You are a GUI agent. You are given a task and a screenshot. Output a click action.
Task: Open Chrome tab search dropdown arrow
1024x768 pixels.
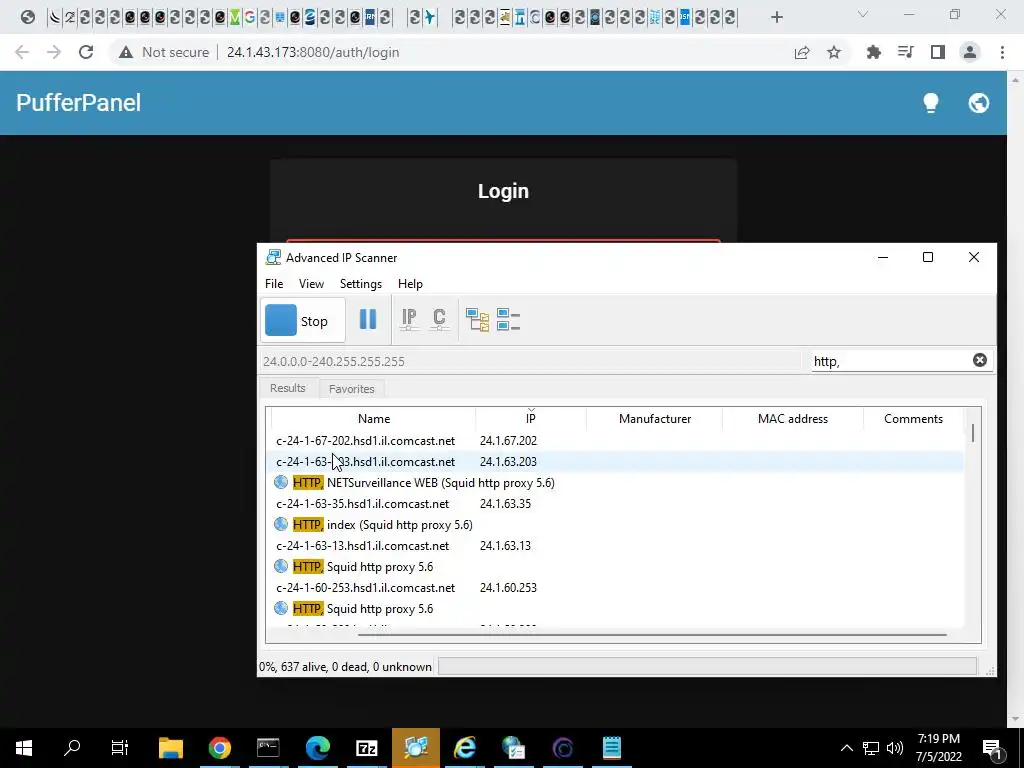pos(863,14)
